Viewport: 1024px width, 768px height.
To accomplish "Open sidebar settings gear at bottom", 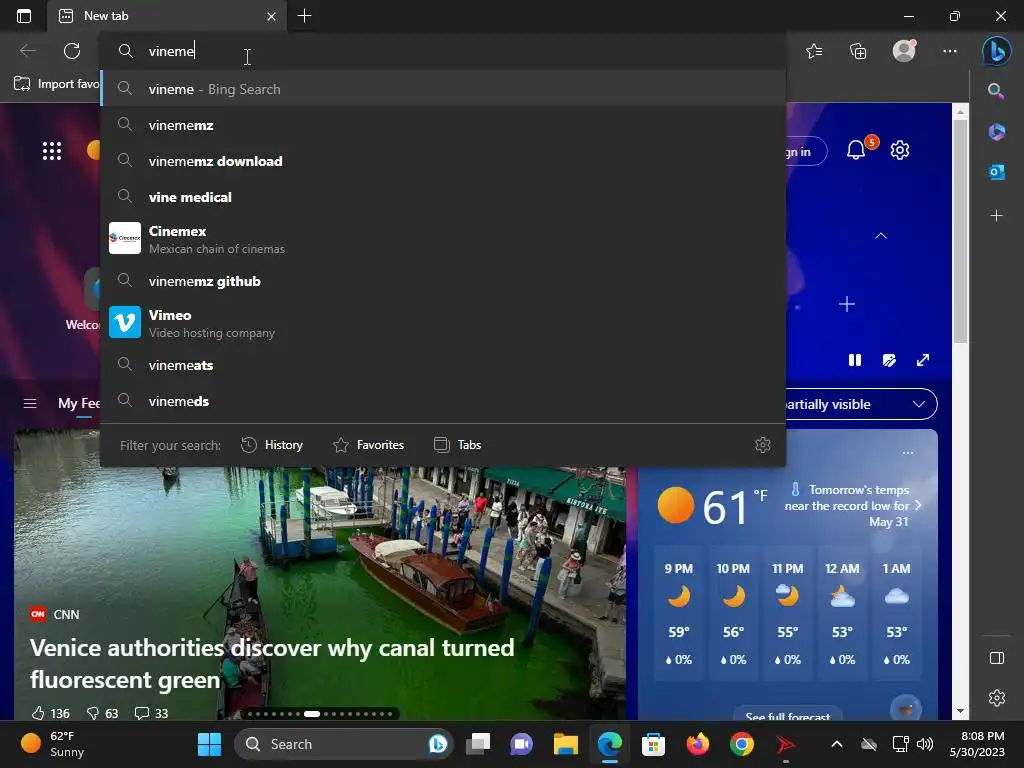I will tap(997, 698).
